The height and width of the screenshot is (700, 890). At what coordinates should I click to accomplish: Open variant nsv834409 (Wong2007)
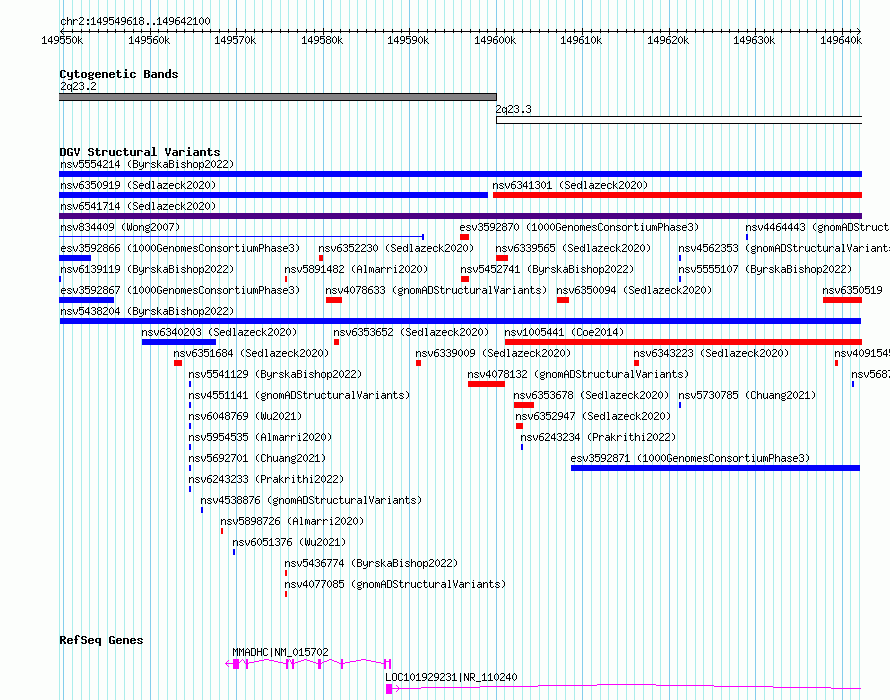120,228
